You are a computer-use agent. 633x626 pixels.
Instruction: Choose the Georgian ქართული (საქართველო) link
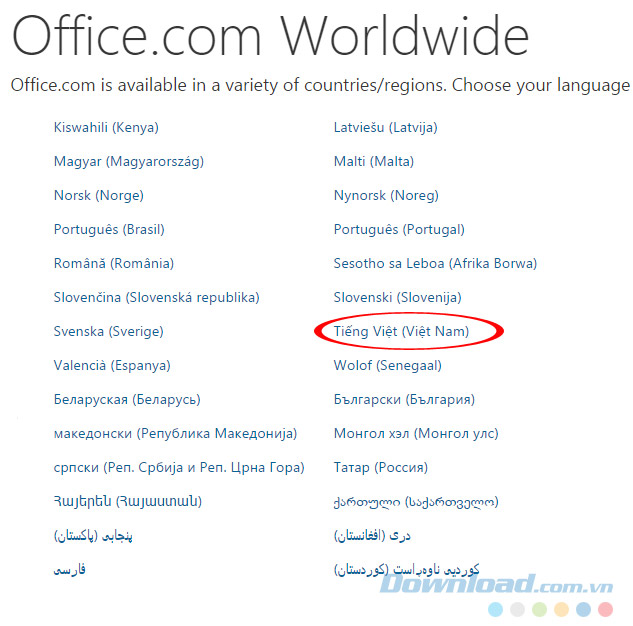point(416,502)
